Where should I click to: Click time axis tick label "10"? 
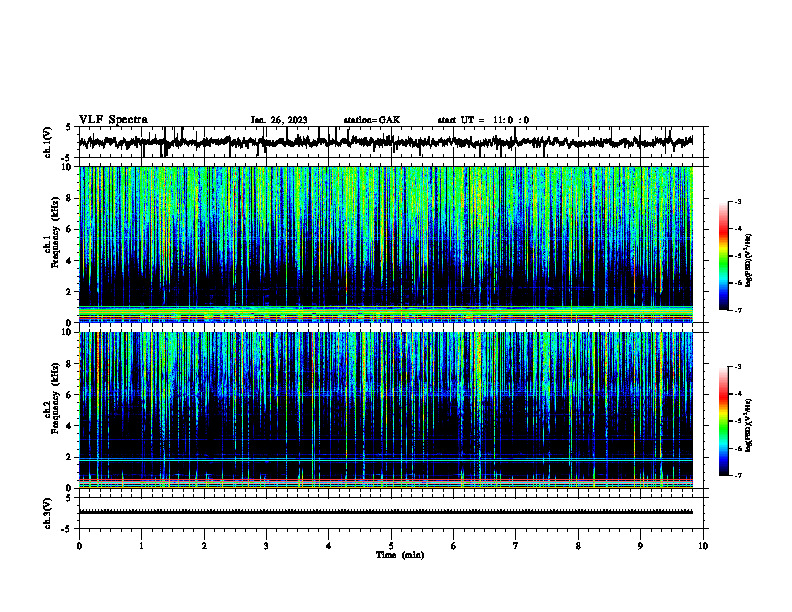(703, 546)
